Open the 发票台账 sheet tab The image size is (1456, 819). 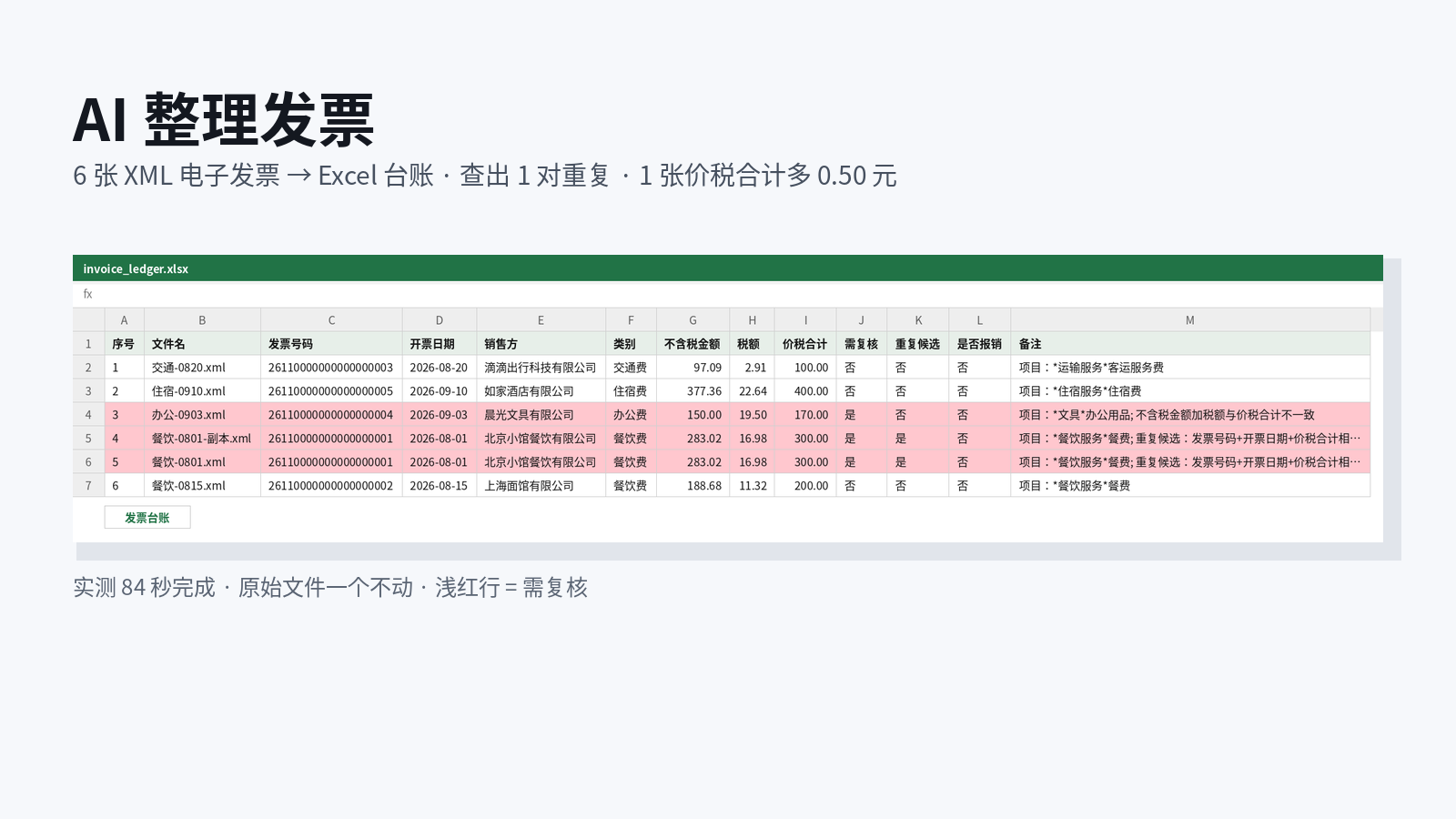[x=147, y=518]
